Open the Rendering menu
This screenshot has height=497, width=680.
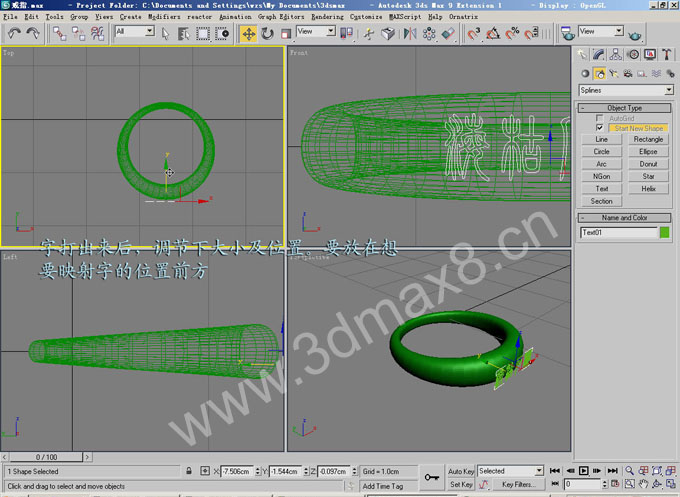[327, 16]
